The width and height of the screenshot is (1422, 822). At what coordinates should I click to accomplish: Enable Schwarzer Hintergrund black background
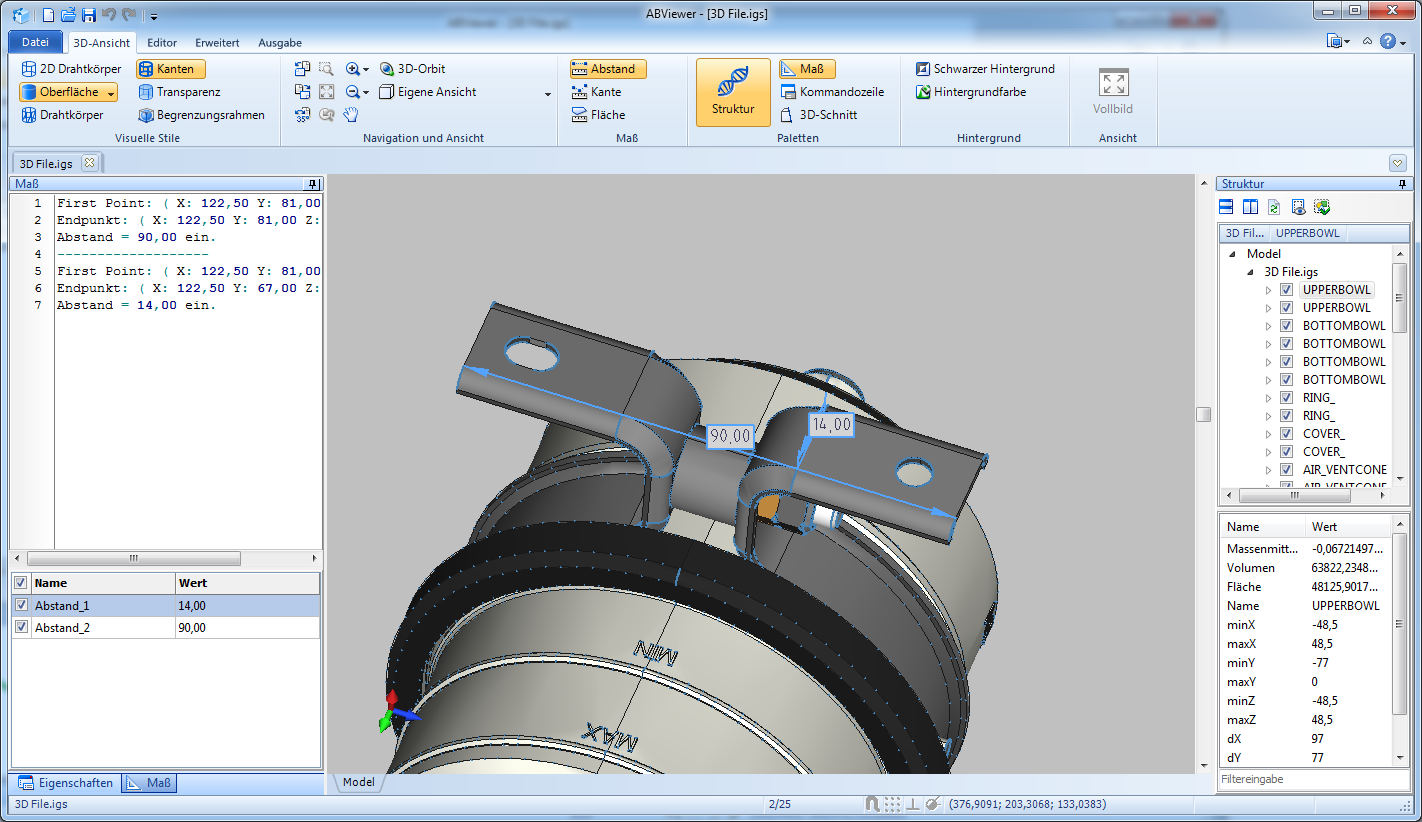coord(985,69)
